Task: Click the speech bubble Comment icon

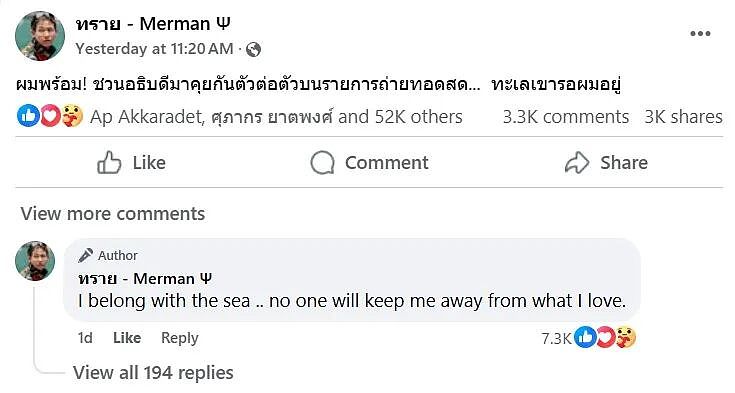Action: pos(322,163)
